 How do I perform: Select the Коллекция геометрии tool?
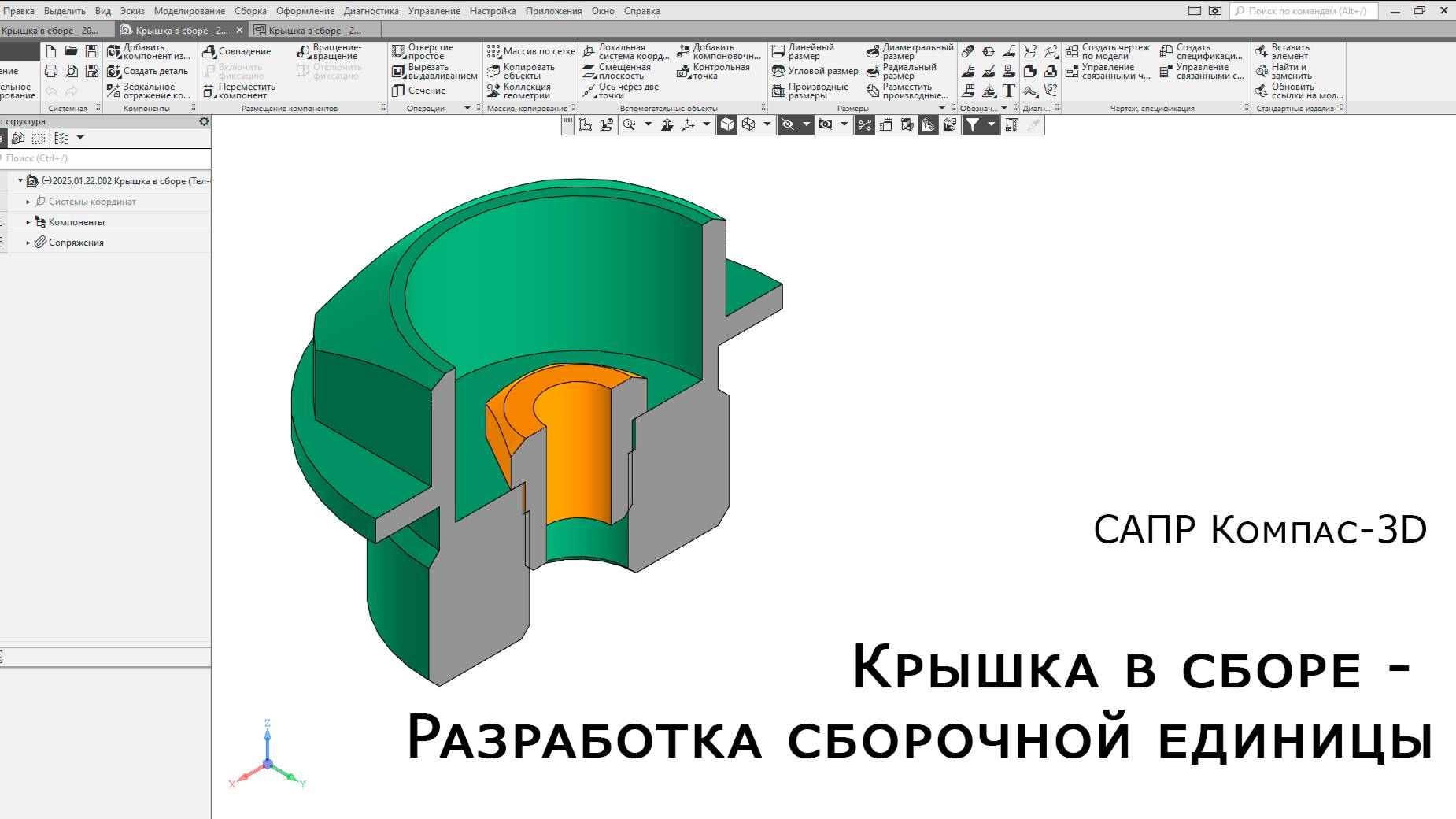[x=519, y=91]
